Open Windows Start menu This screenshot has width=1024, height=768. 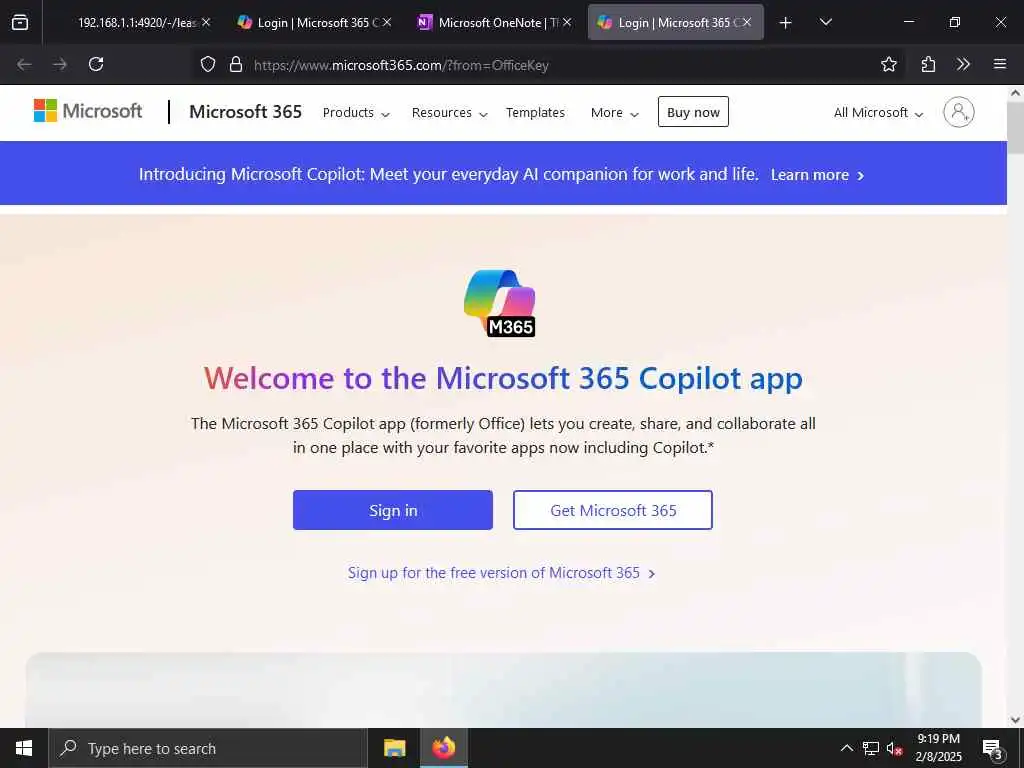[x=24, y=748]
